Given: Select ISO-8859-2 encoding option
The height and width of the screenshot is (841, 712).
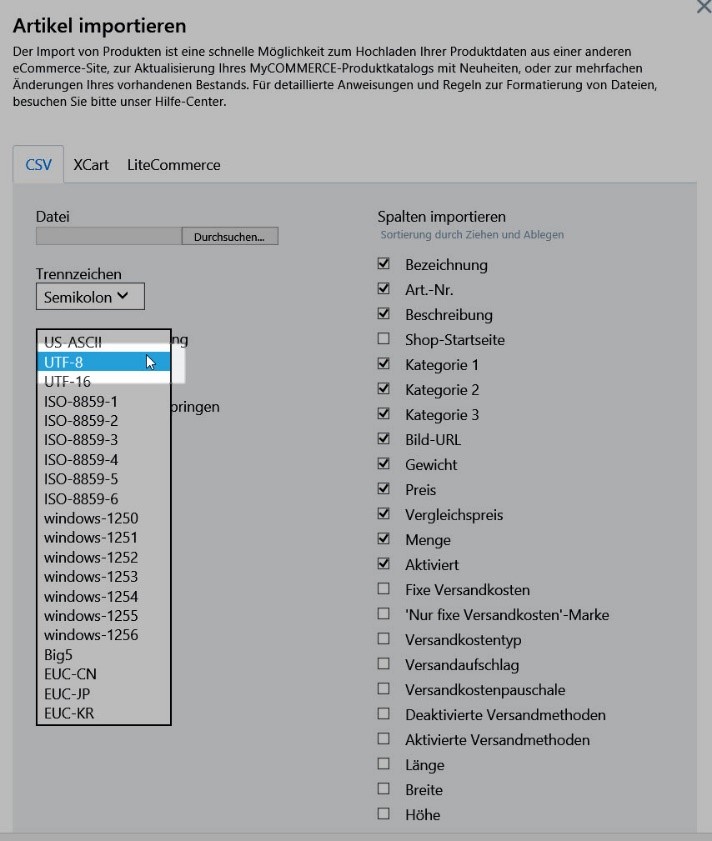Looking at the screenshot, I should (104, 420).
